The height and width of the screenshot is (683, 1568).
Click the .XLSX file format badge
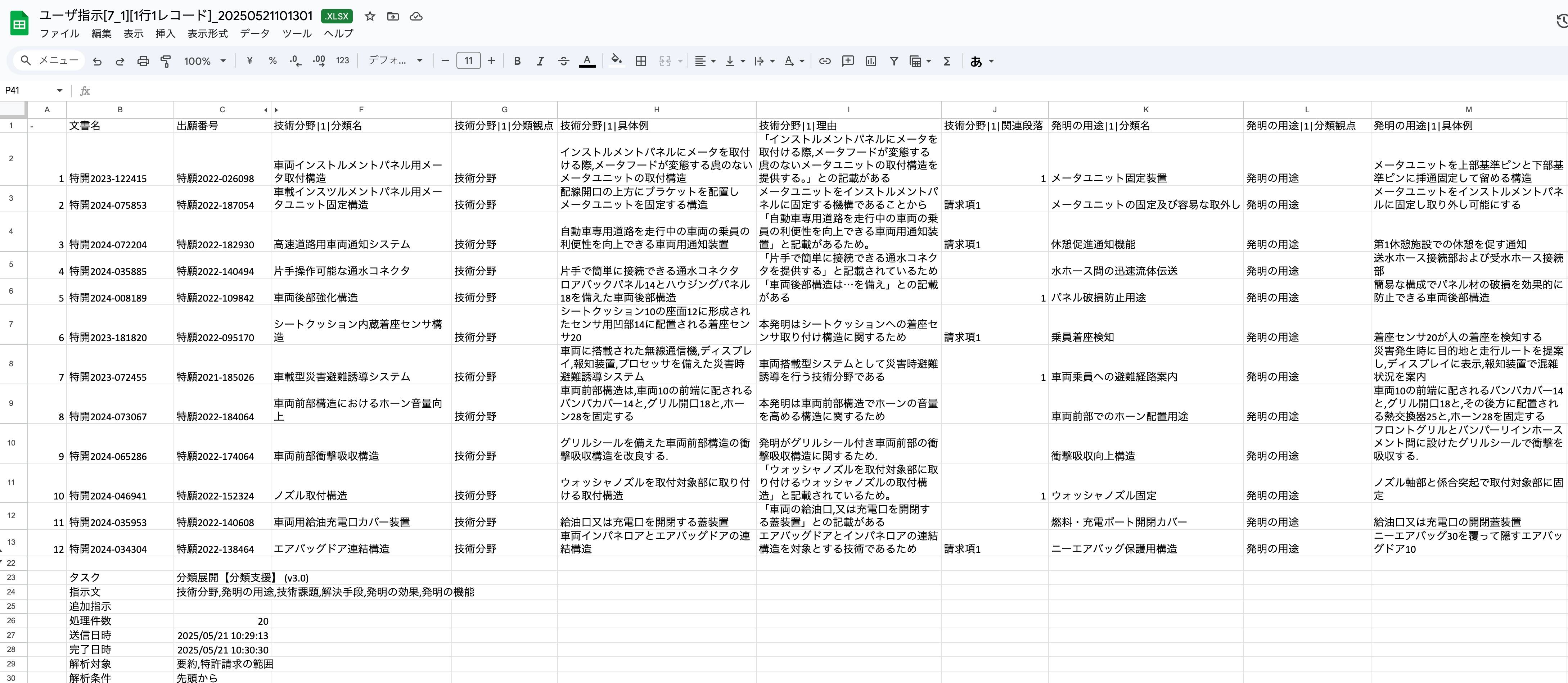[337, 17]
